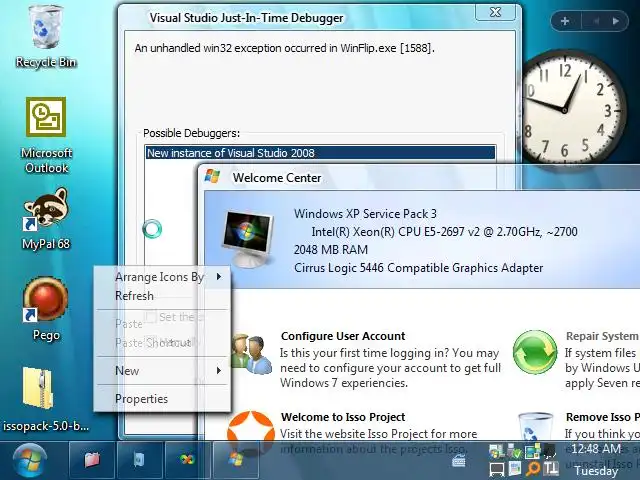The width and height of the screenshot is (640, 480).
Task: Choose Refresh in the context menu
Action: tap(135, 296)
